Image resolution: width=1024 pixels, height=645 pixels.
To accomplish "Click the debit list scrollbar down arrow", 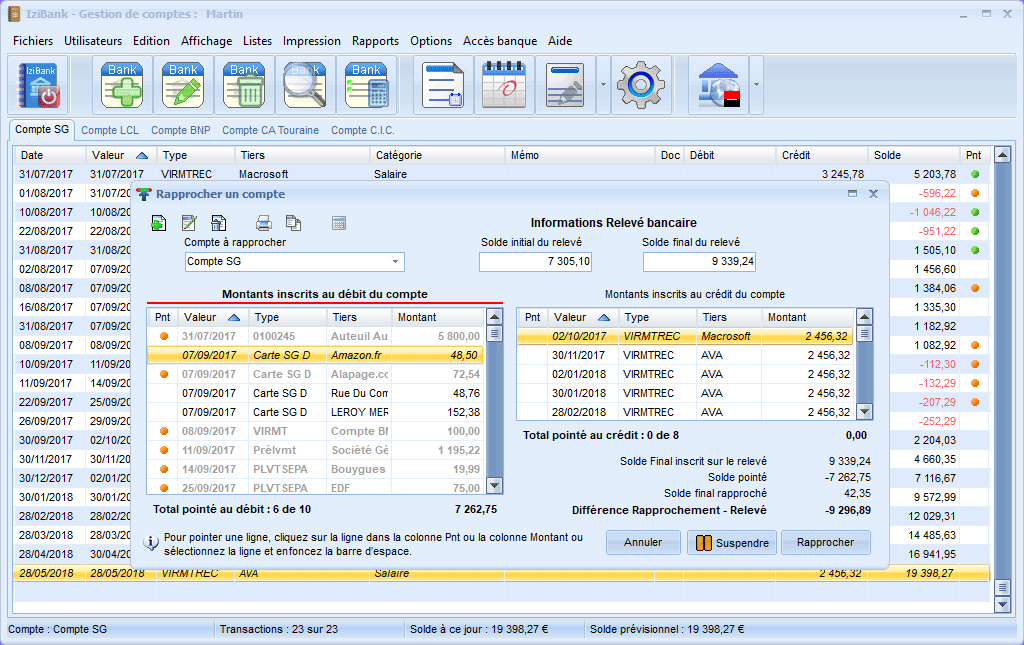I will point(494,485).
